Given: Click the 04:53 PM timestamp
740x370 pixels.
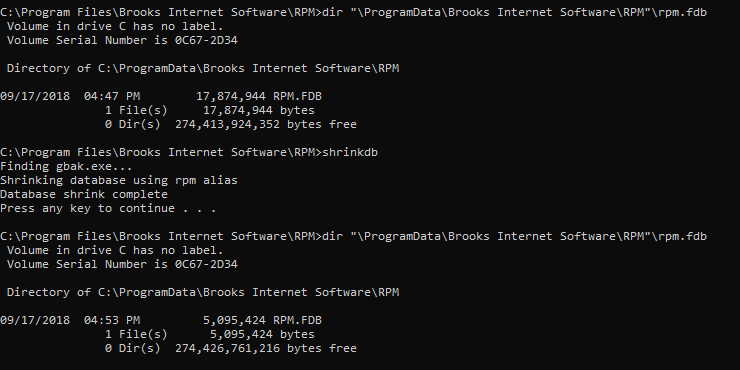Looking at the screenshot, I should click(x=112, y=320).
